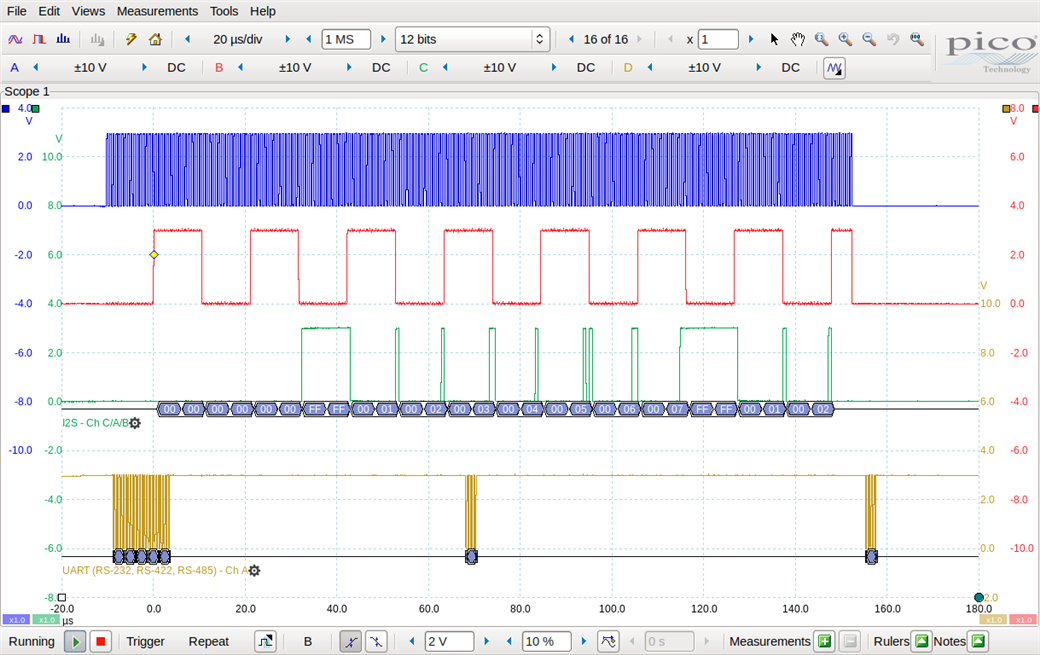
Task: Select the pointer selection tool
Action: pos(774,39)
